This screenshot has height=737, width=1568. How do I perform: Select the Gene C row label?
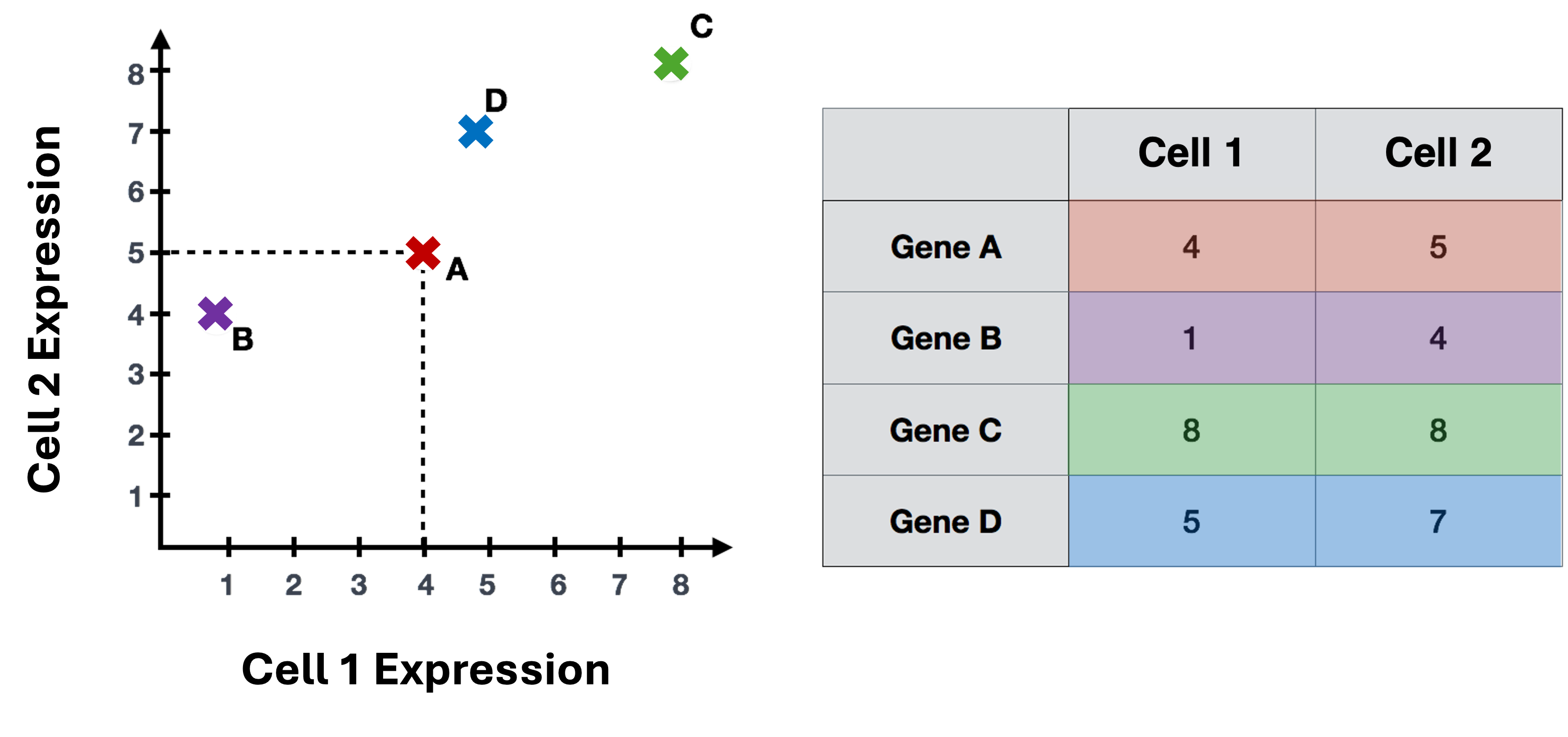pyautogui.click(x=946, y=431)
